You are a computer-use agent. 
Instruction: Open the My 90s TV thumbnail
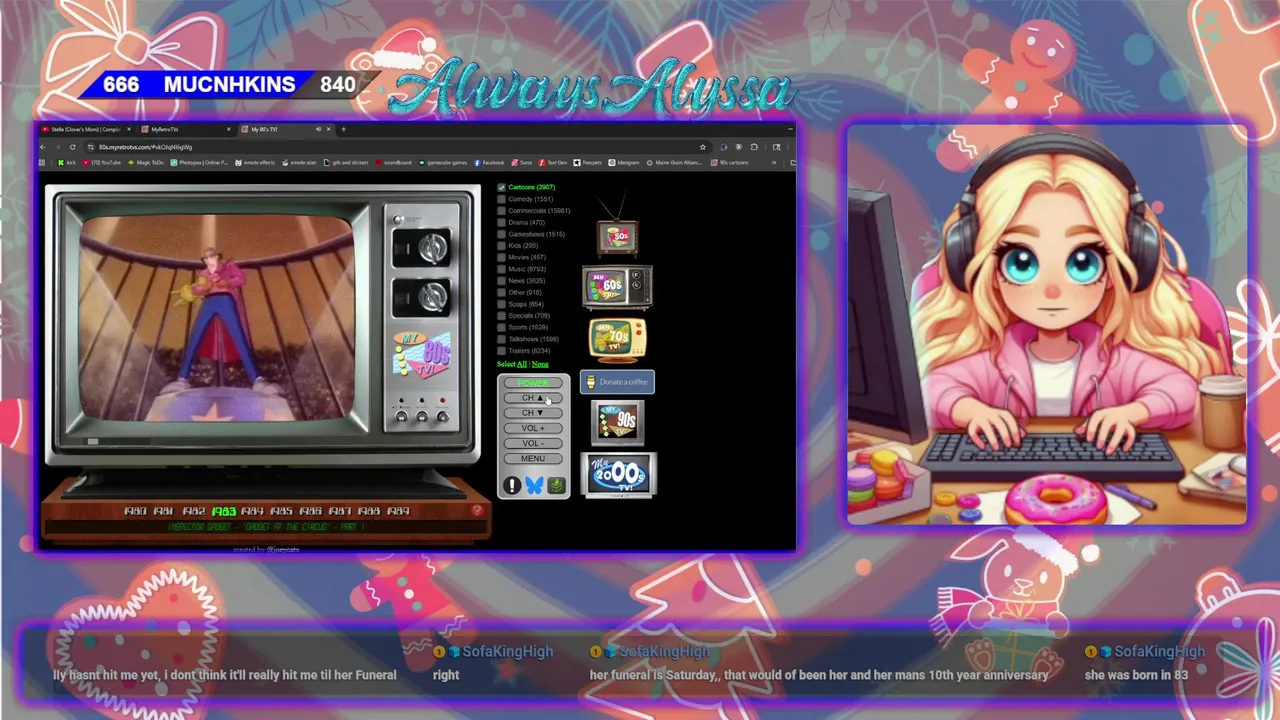point(617,422)
